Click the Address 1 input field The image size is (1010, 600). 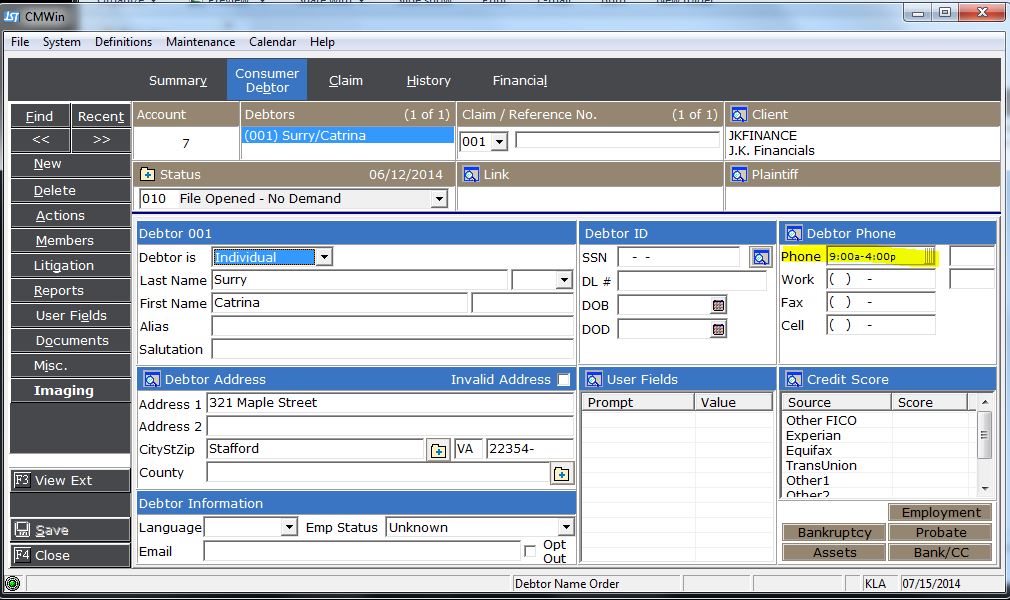tap(390, 403)
